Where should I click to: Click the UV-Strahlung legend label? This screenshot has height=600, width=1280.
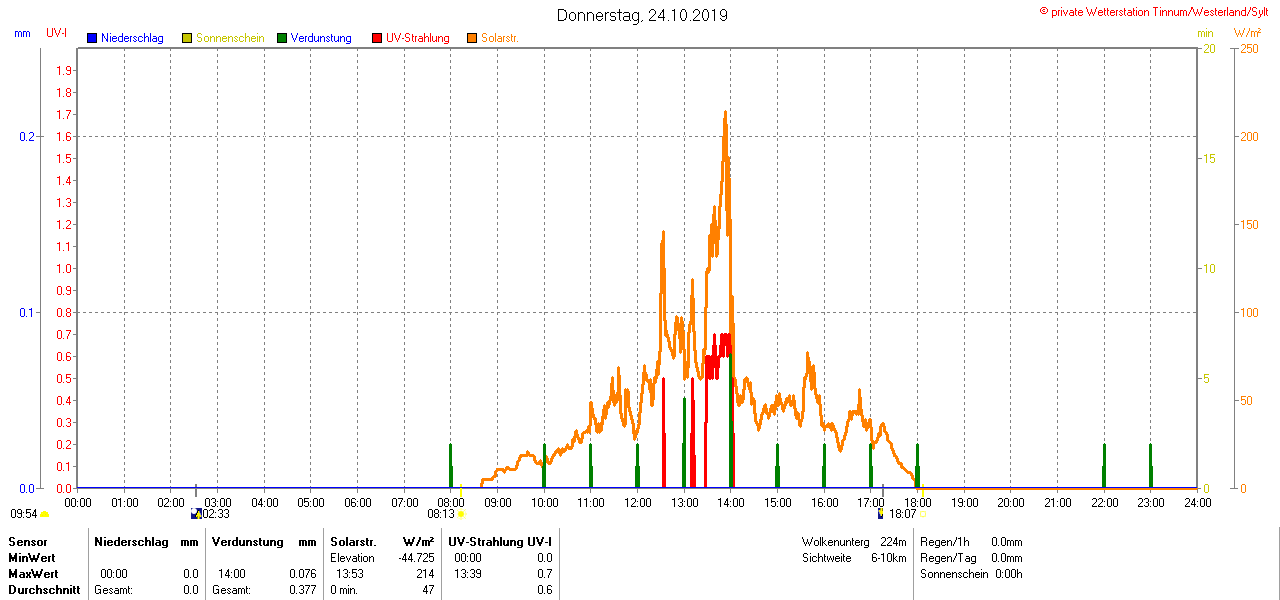pos(418,38)
